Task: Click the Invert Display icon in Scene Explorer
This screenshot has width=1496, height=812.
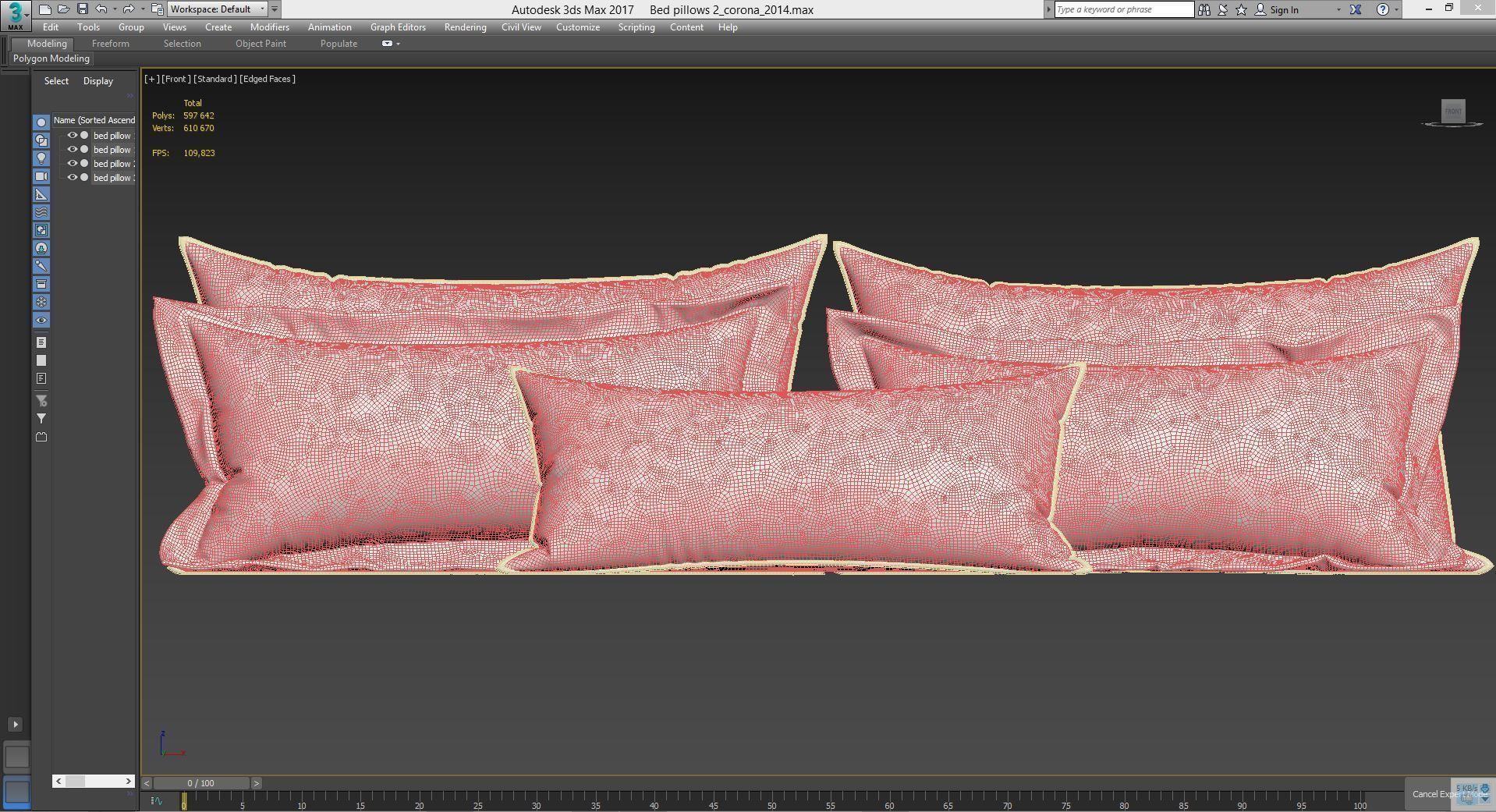Action: click(x=41, y=378)
